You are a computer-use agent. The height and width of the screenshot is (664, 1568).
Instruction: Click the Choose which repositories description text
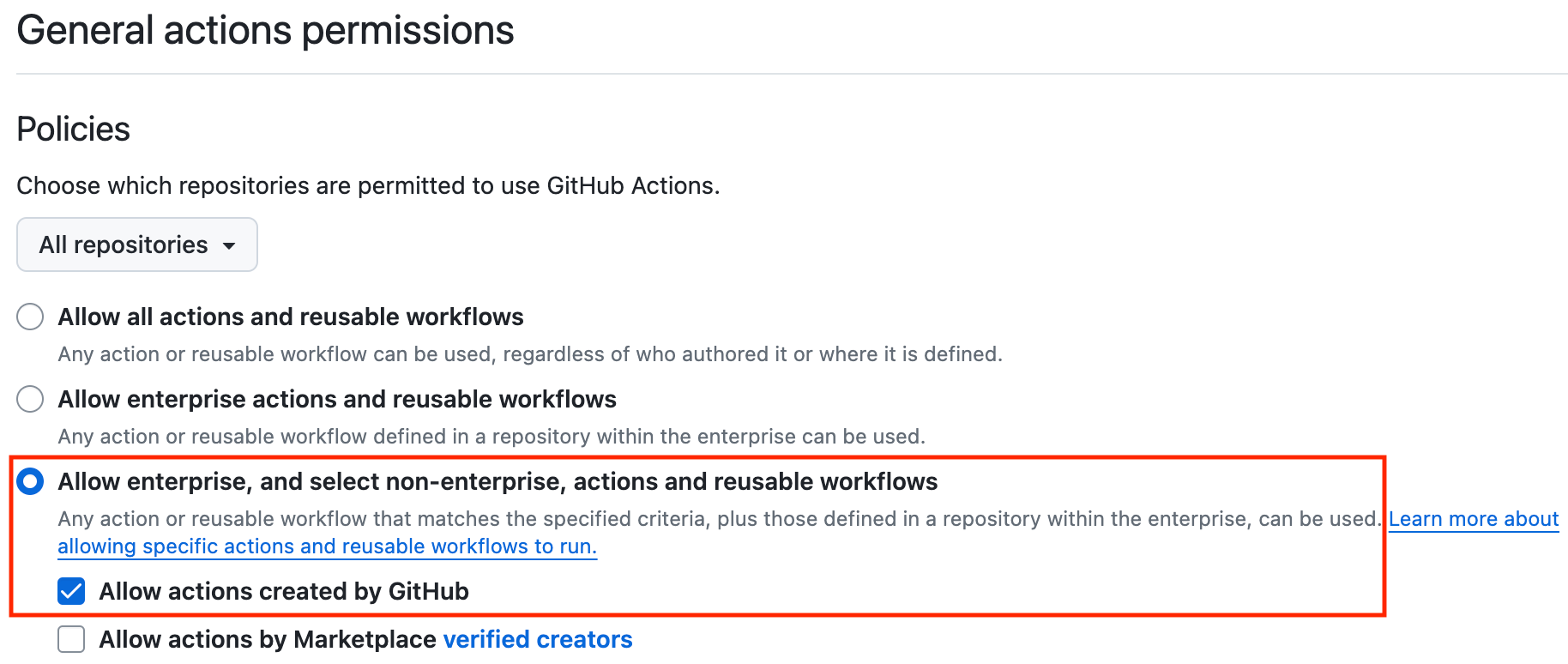368,185
